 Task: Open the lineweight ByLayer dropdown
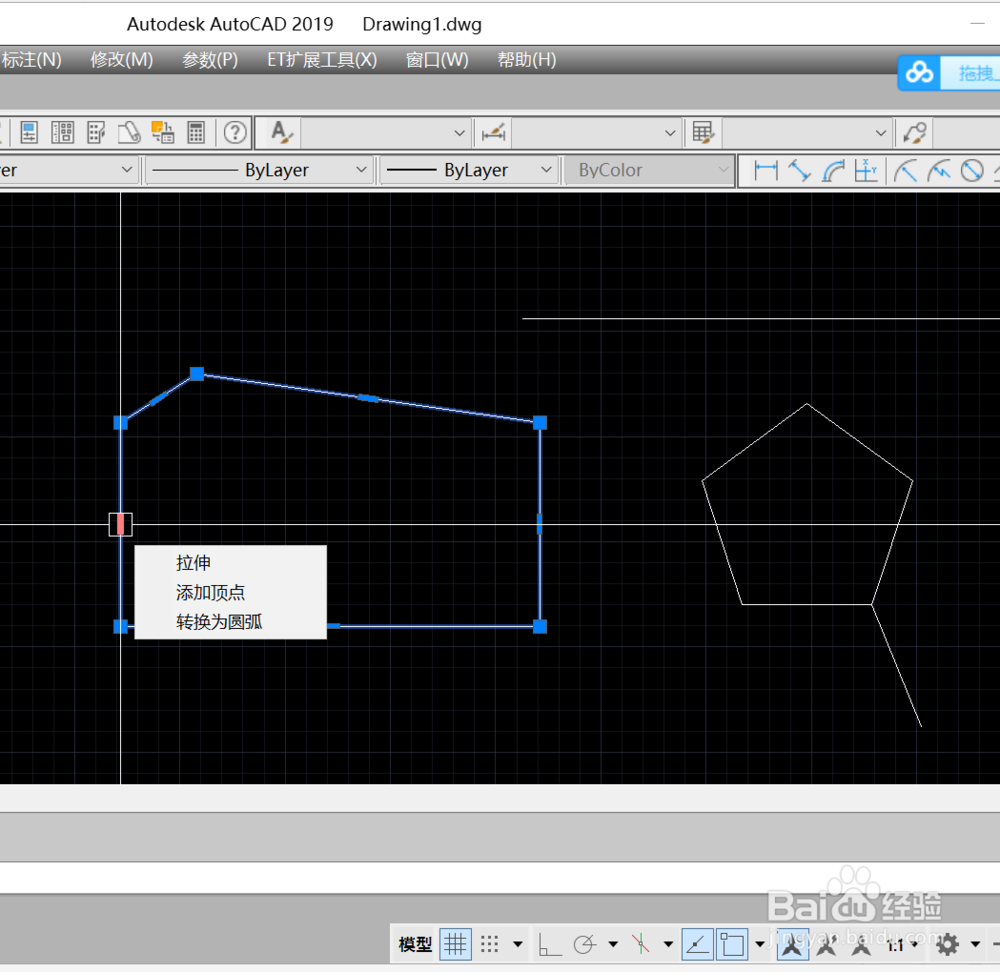click(469, 170)
